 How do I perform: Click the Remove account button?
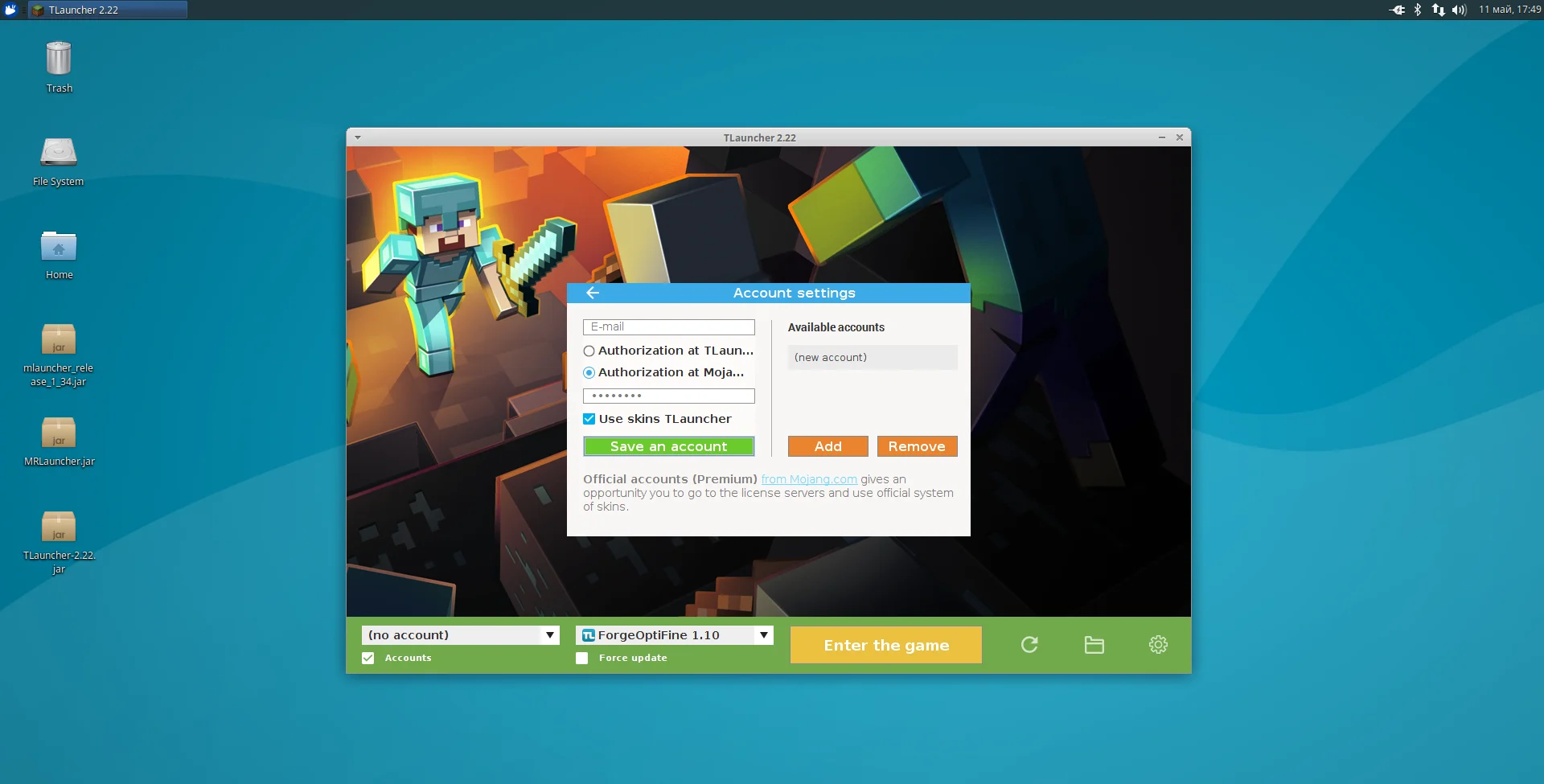click(917, 446)
